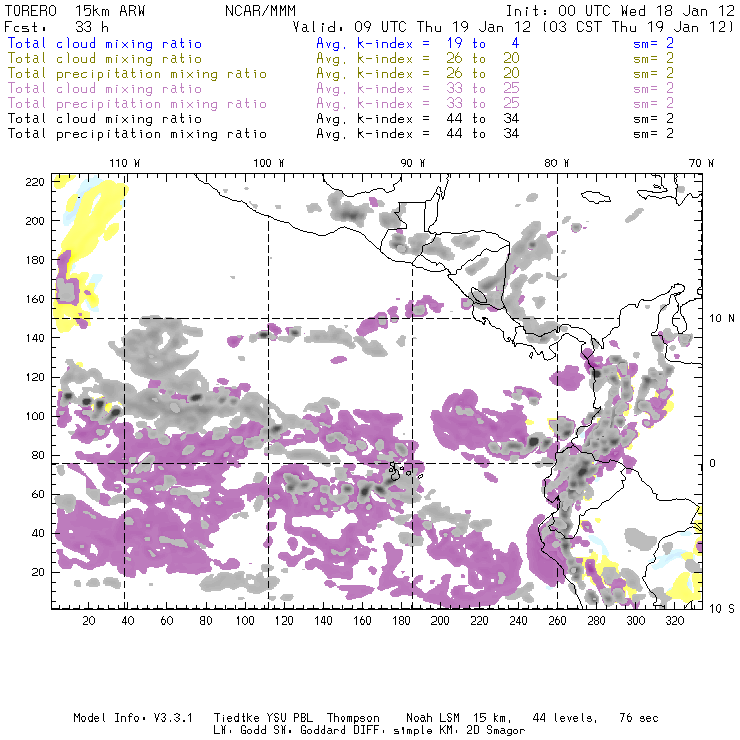The width and height of the screenshot is (740, 740).
Task: Click the Jamaica island outline on the map
Action: tap(596, 196)
